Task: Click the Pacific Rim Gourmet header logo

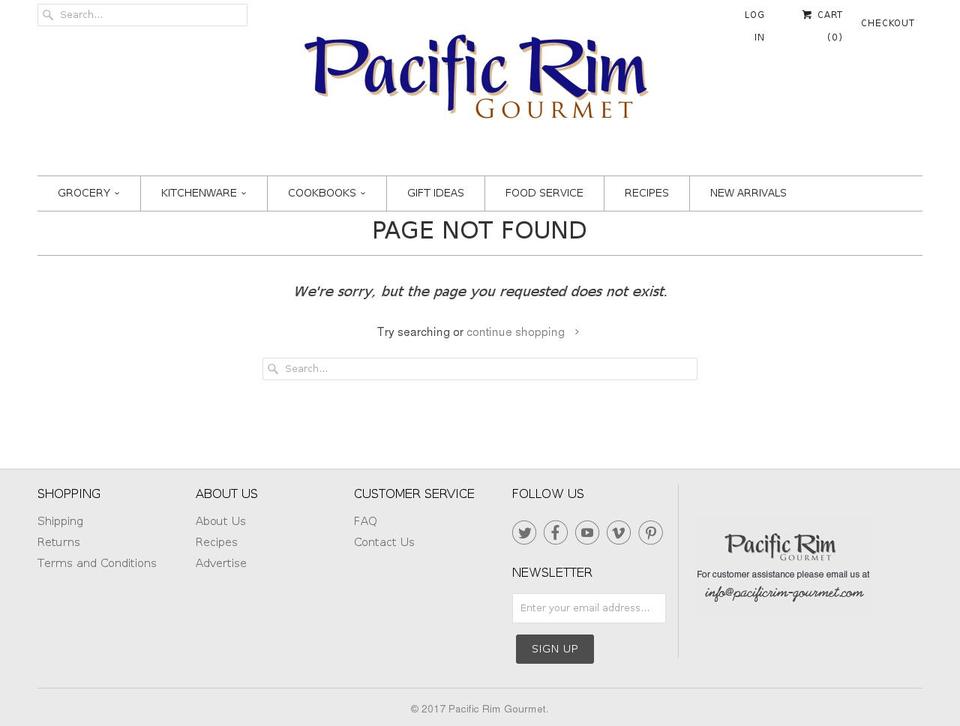Action: point(476,77)
